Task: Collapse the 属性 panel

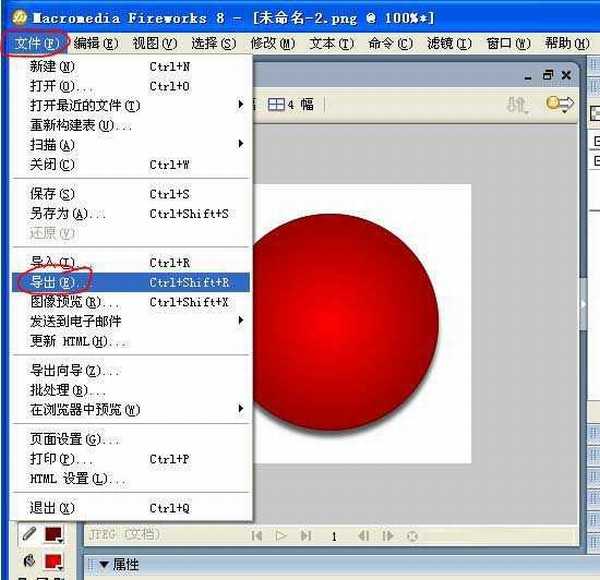Action: 104,565
